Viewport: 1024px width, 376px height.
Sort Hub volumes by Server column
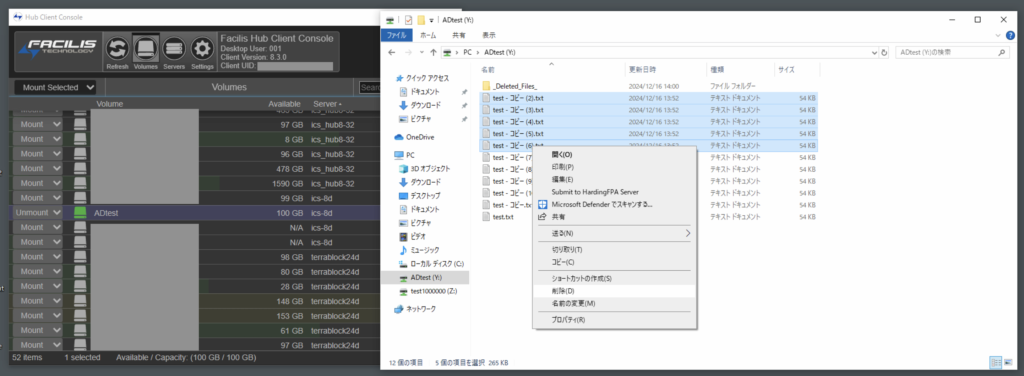click(x=328, y=104)
